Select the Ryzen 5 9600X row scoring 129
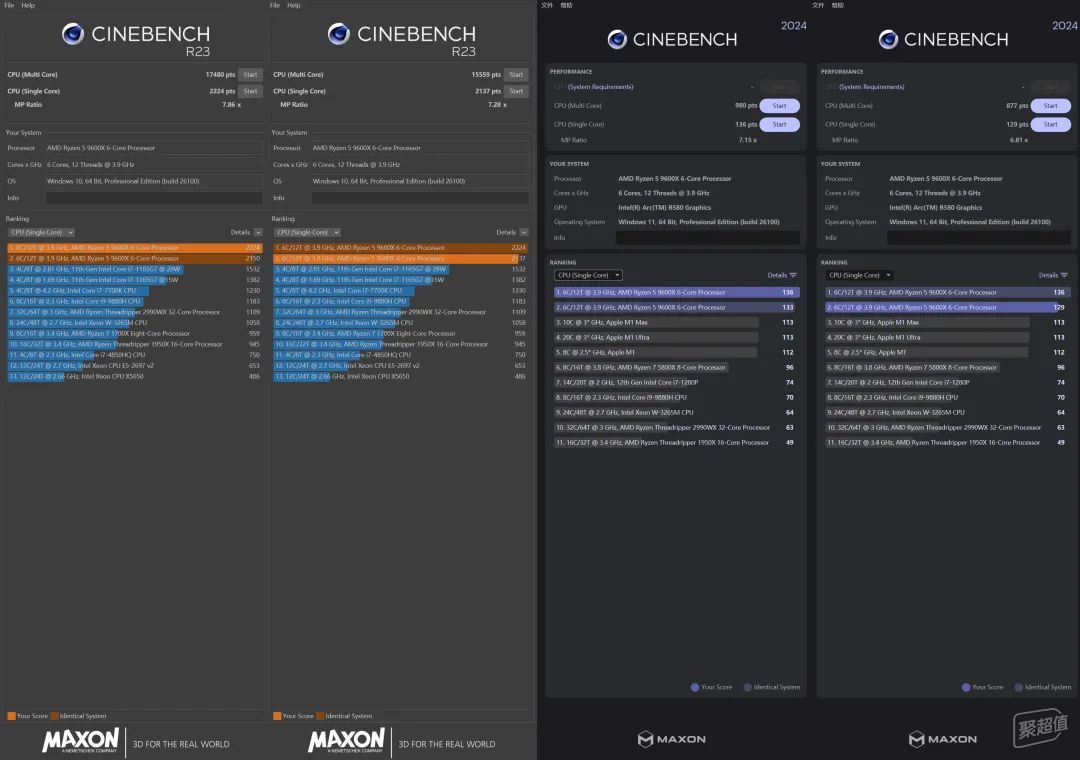1080x760 pixels. pyautogui.click(x=948, y=307)
